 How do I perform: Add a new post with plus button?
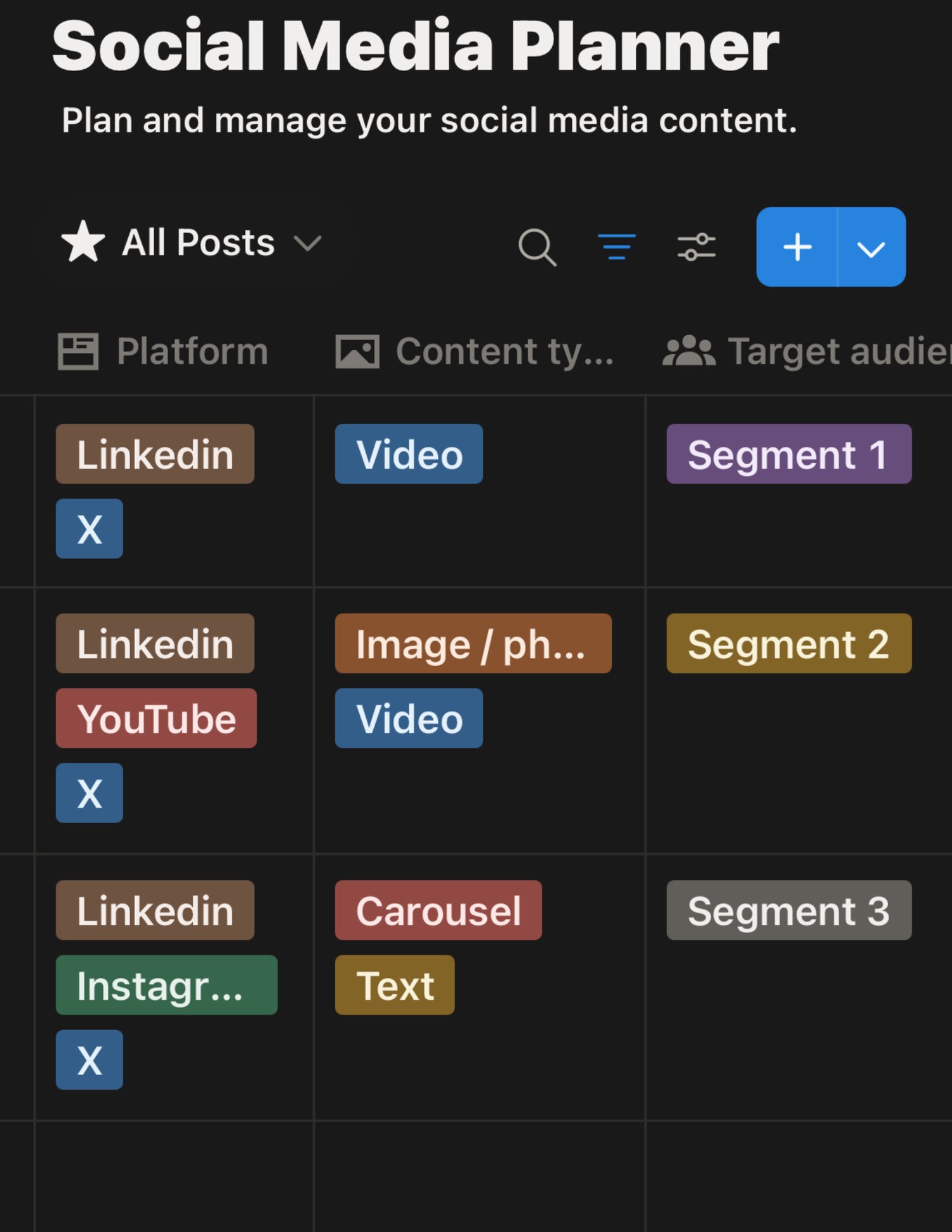point(797,247)
